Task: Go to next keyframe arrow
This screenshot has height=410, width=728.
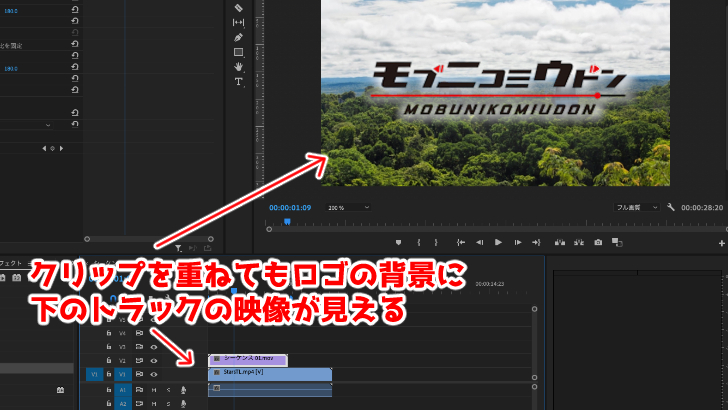Action: point(61,149)
